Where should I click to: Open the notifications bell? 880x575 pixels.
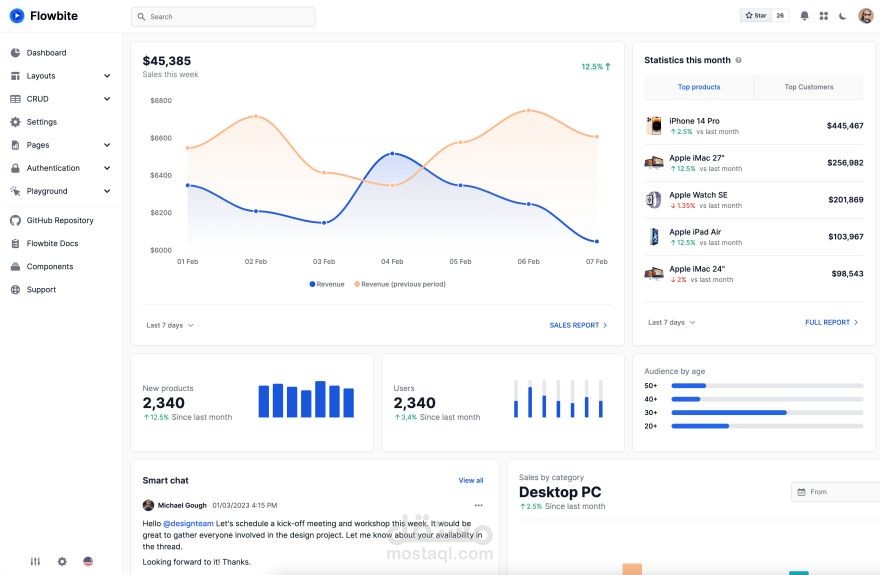[804, 16]
